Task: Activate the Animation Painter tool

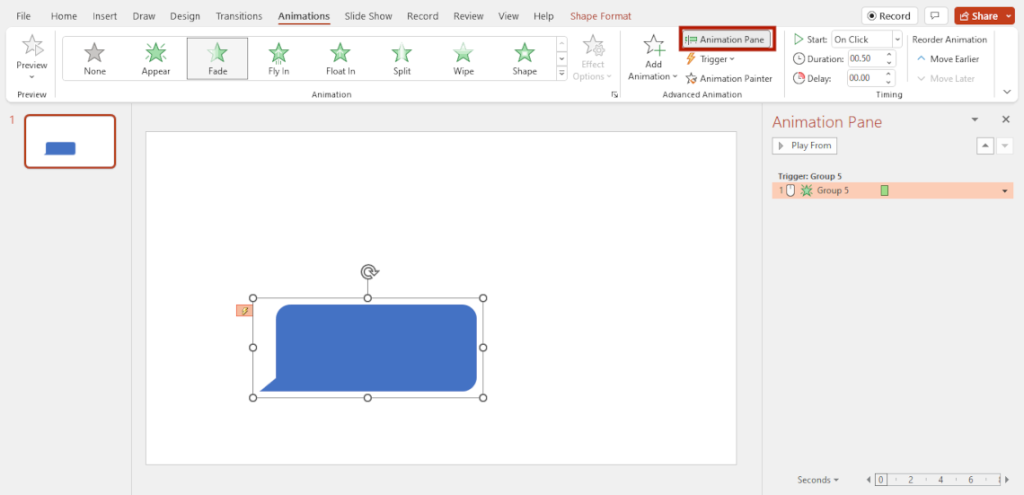Action: (729, 78)
